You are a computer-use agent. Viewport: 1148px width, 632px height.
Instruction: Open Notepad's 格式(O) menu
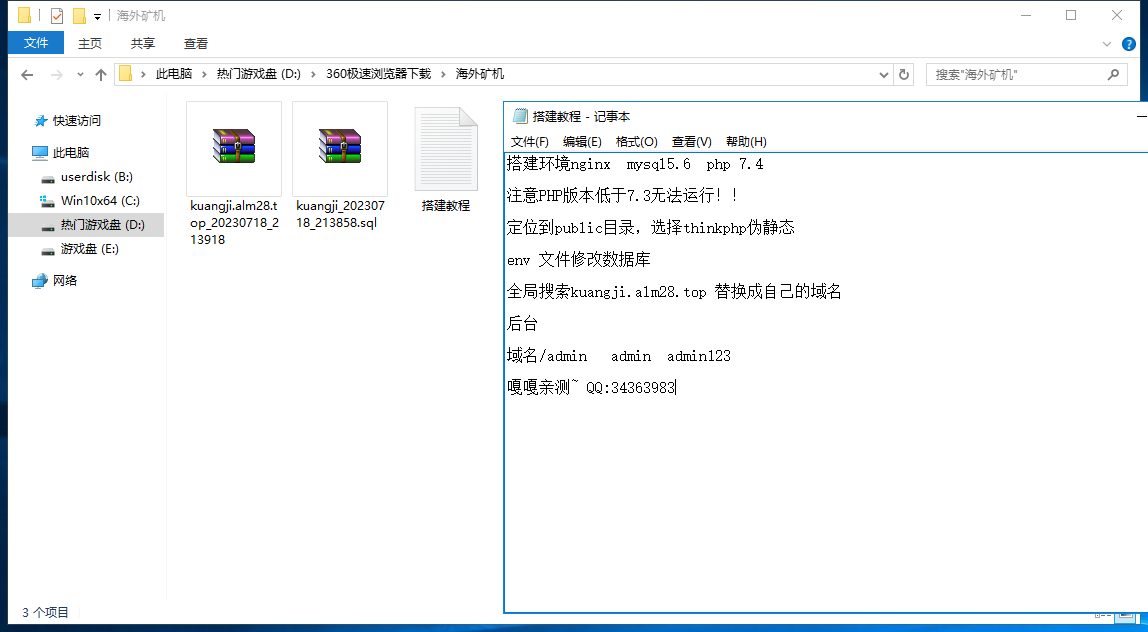click(x=636, y=141)
